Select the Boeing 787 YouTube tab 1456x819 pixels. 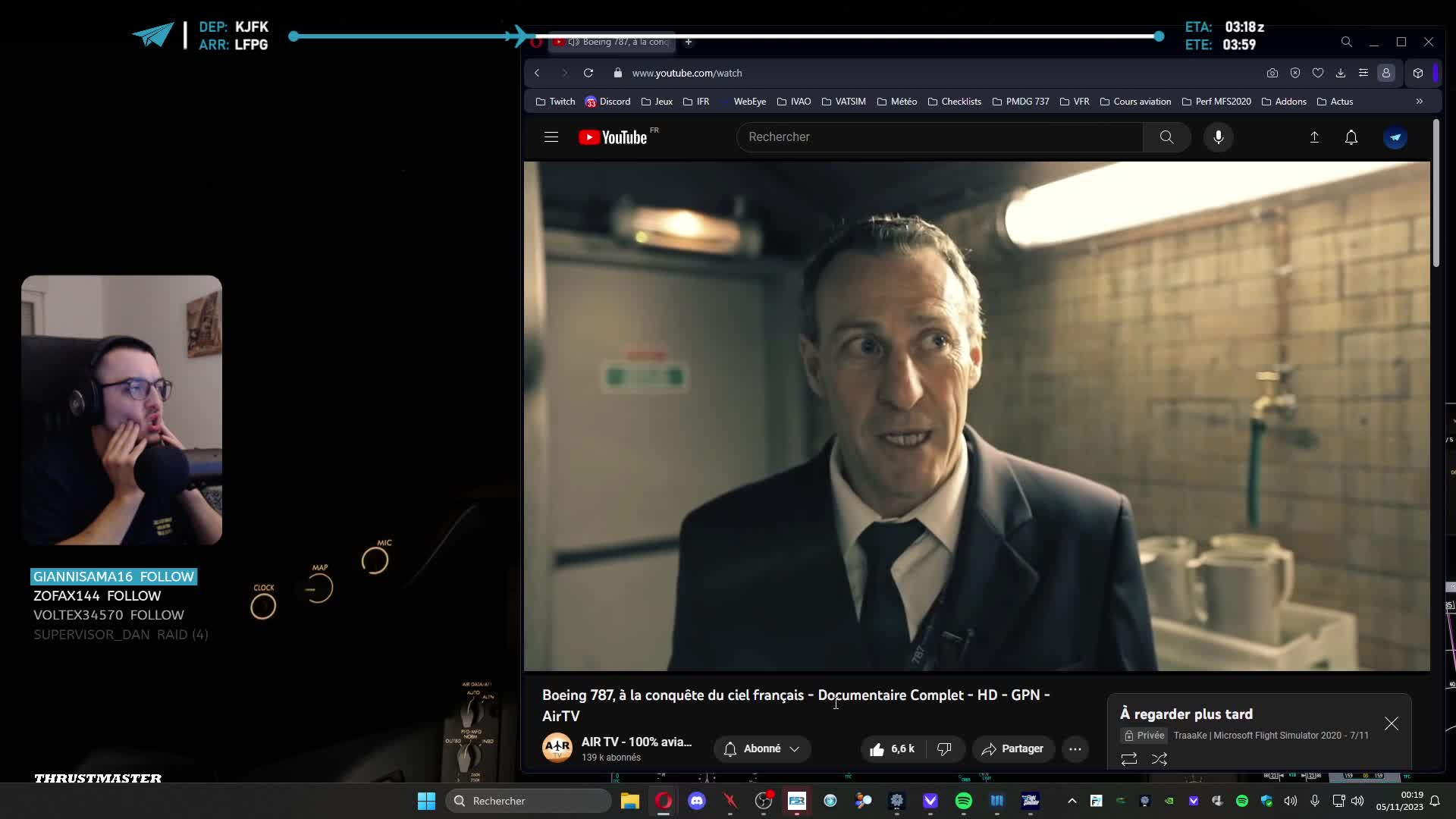click(611, 42)
